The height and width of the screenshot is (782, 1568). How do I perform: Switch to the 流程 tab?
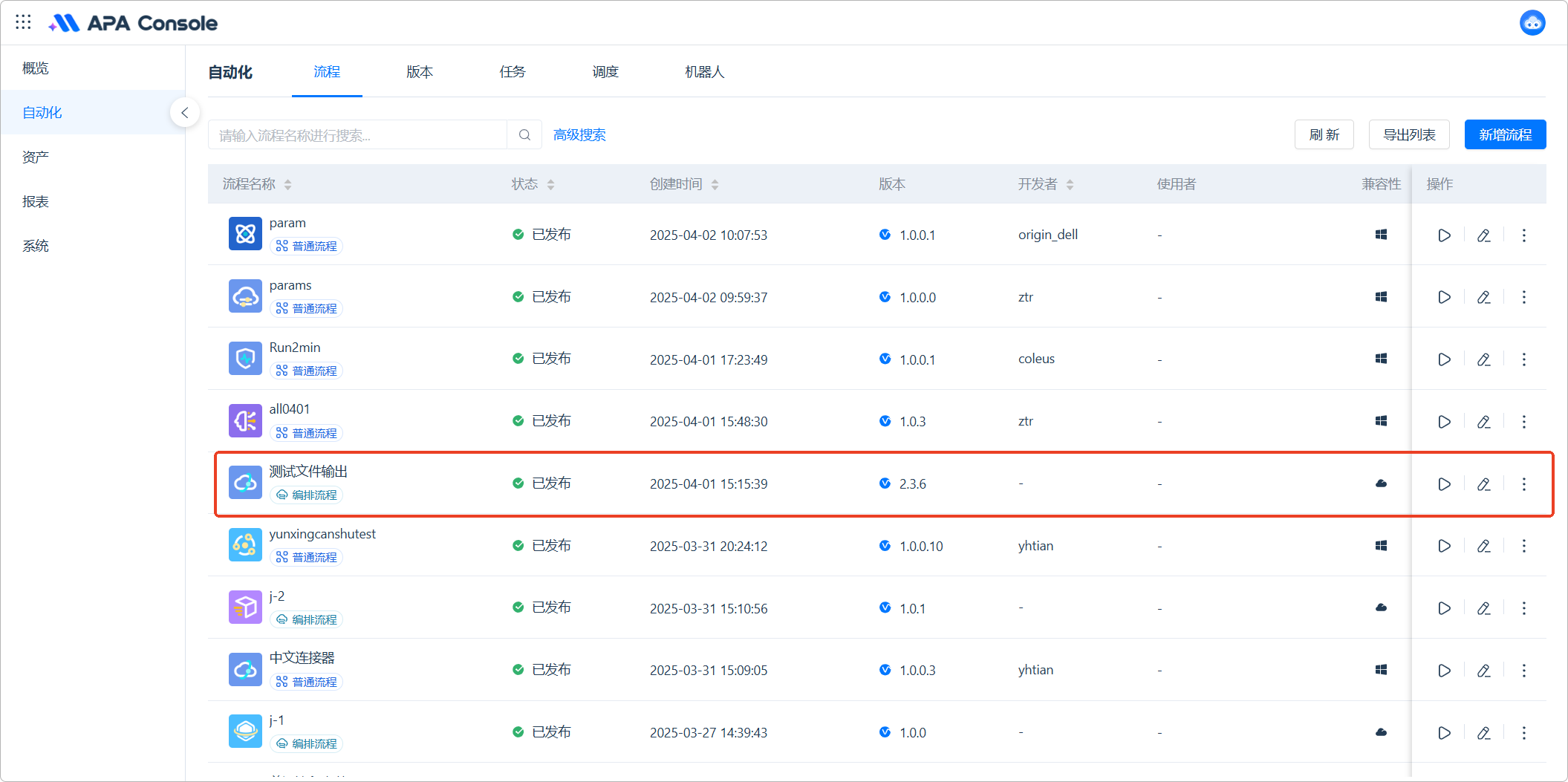[x=327, y=72]
